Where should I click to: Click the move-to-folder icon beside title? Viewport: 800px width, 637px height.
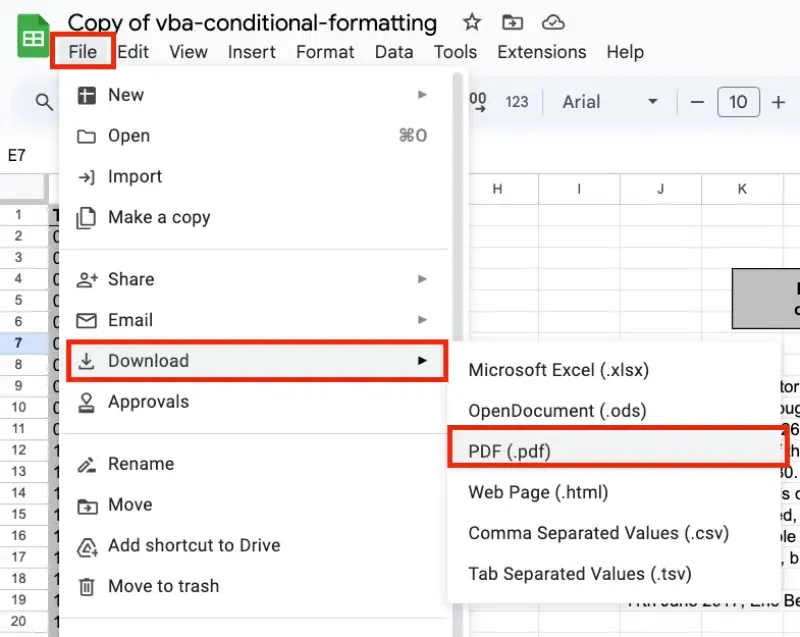pos(512,22)
